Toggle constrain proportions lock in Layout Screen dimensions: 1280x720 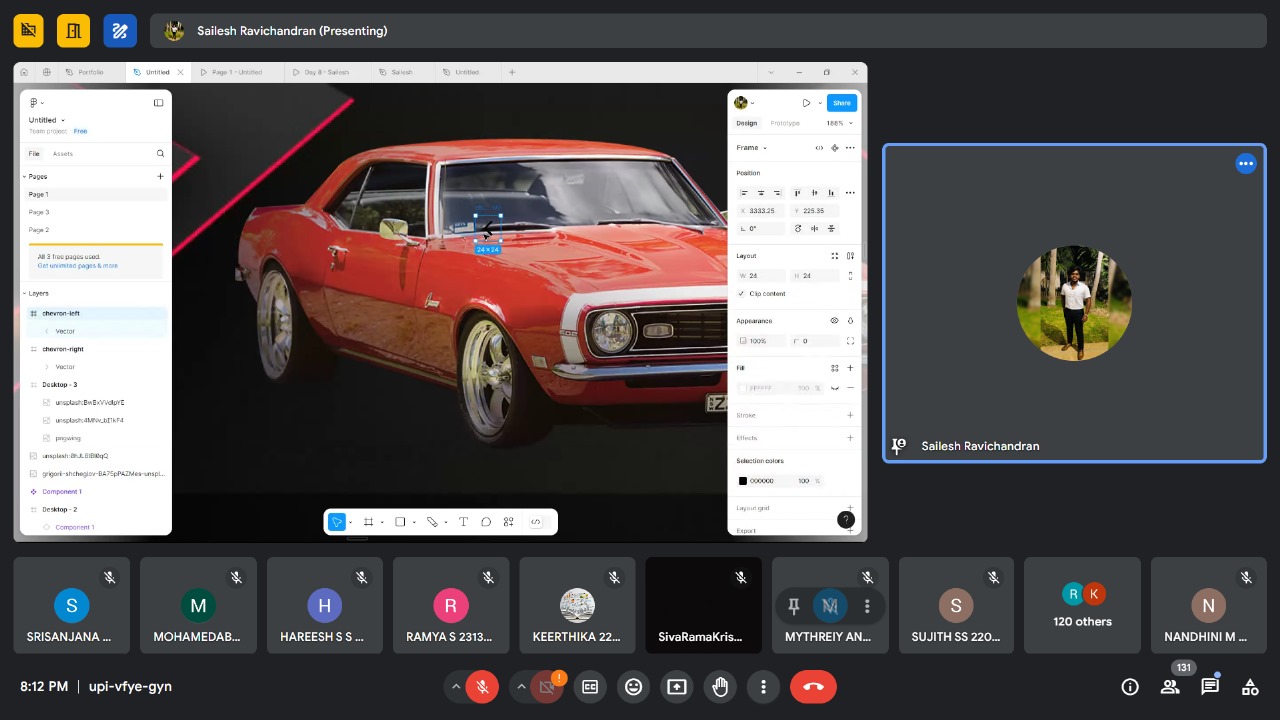(850, 275)
